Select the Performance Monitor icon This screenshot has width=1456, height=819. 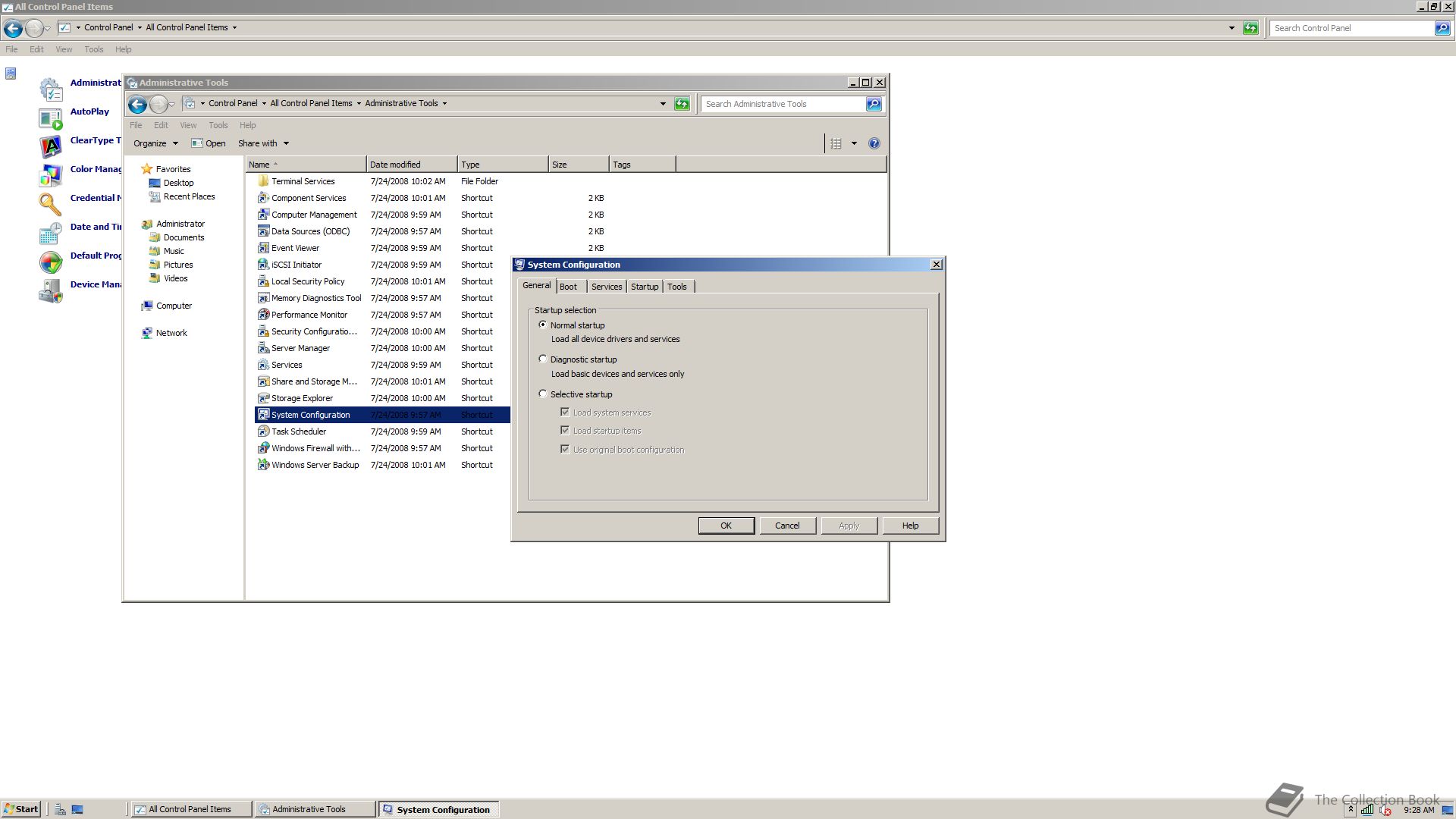(x=263, y=315)
